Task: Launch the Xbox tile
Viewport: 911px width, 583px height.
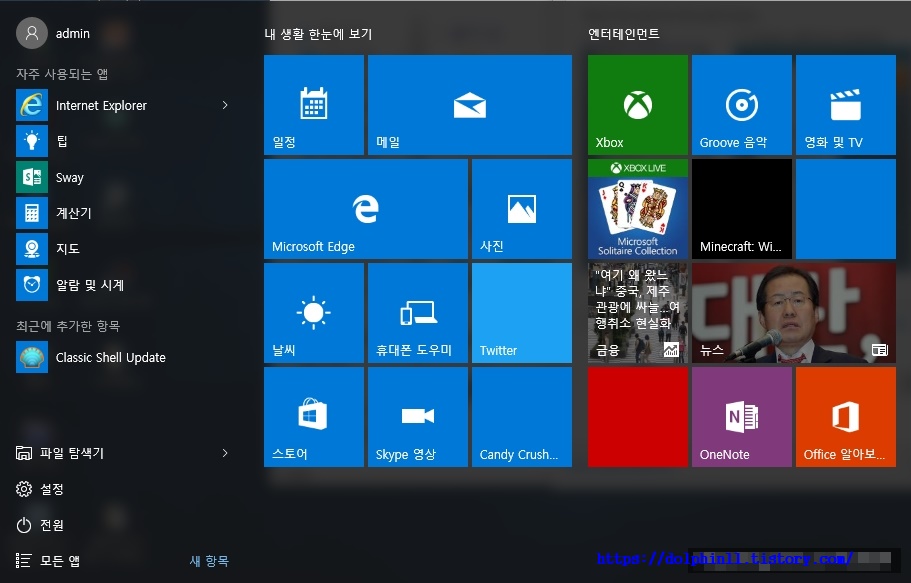Action: tap(638, 105)
